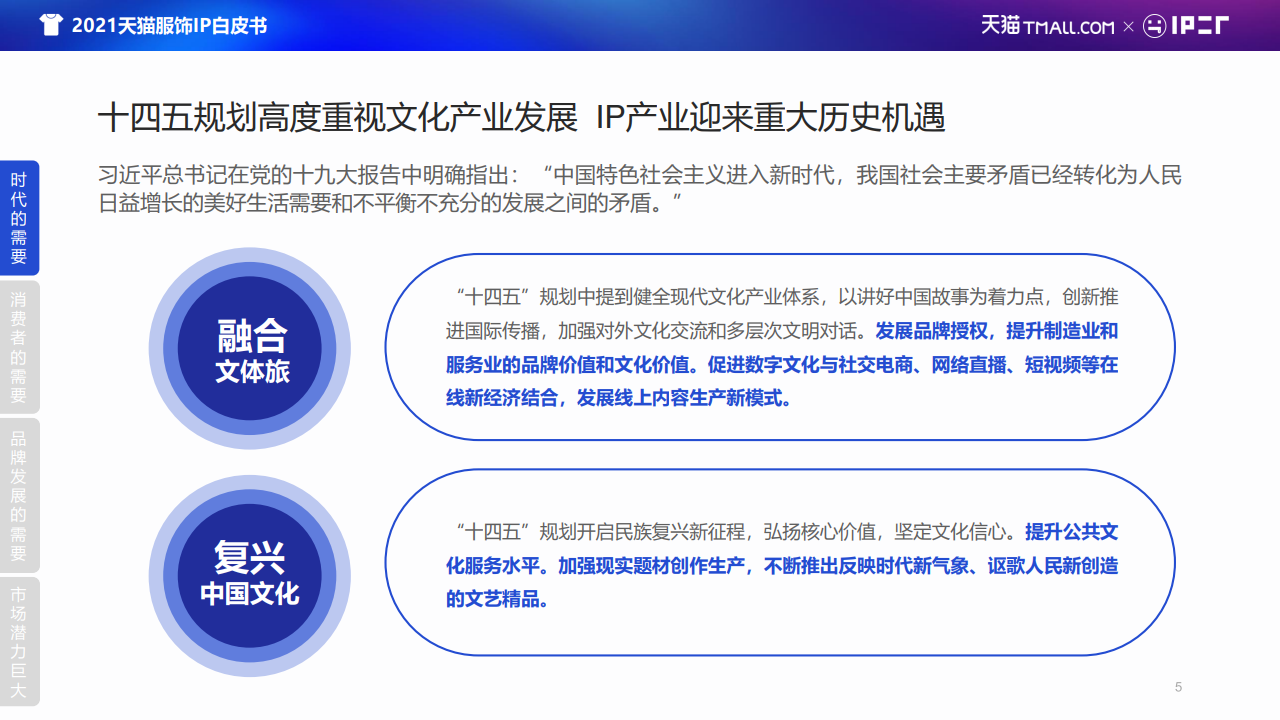
Task: Select the 时代的需要 side tab
Action: (19, 218)
